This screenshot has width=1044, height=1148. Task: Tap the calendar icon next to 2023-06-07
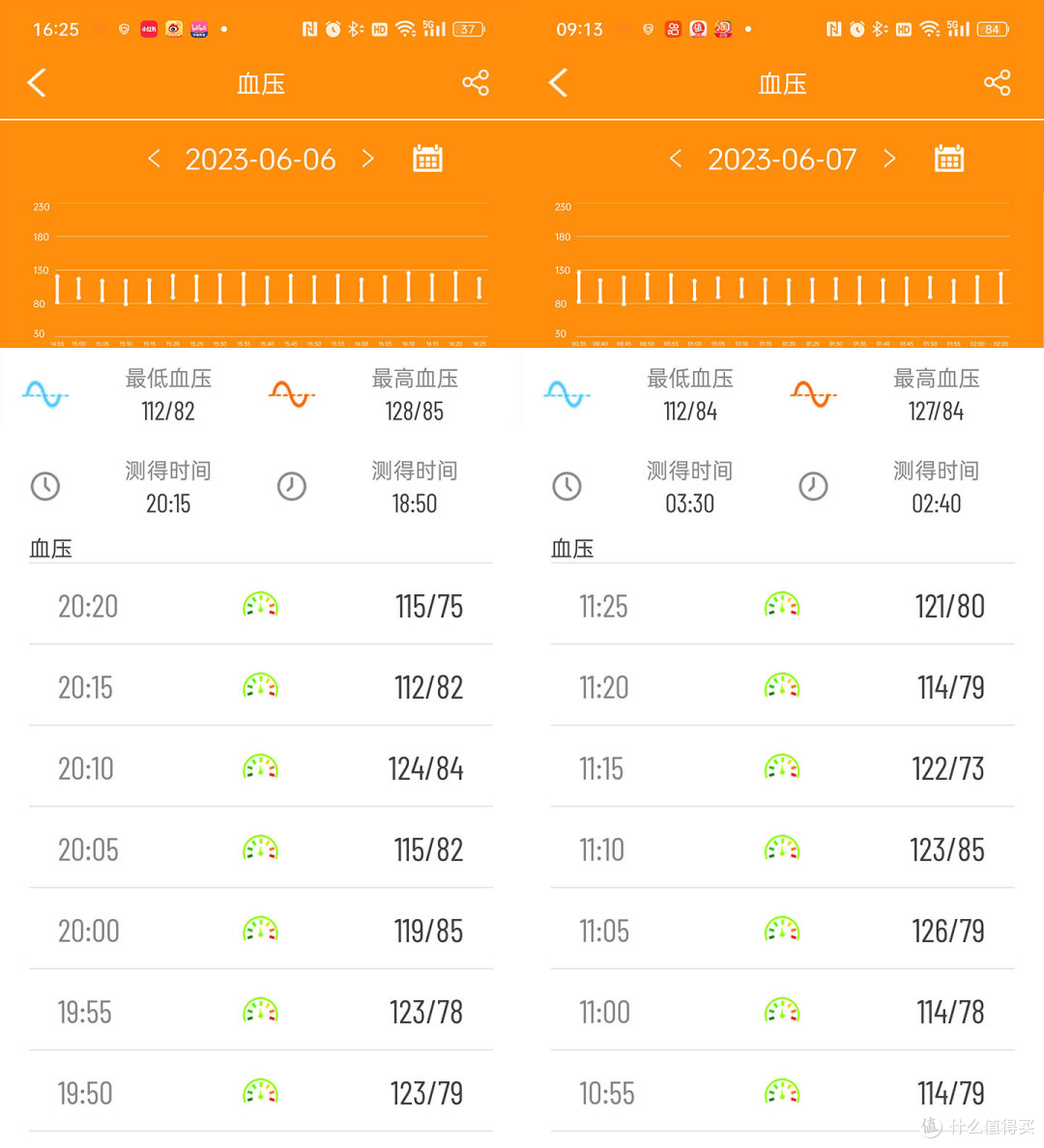[x=948, y=158]
